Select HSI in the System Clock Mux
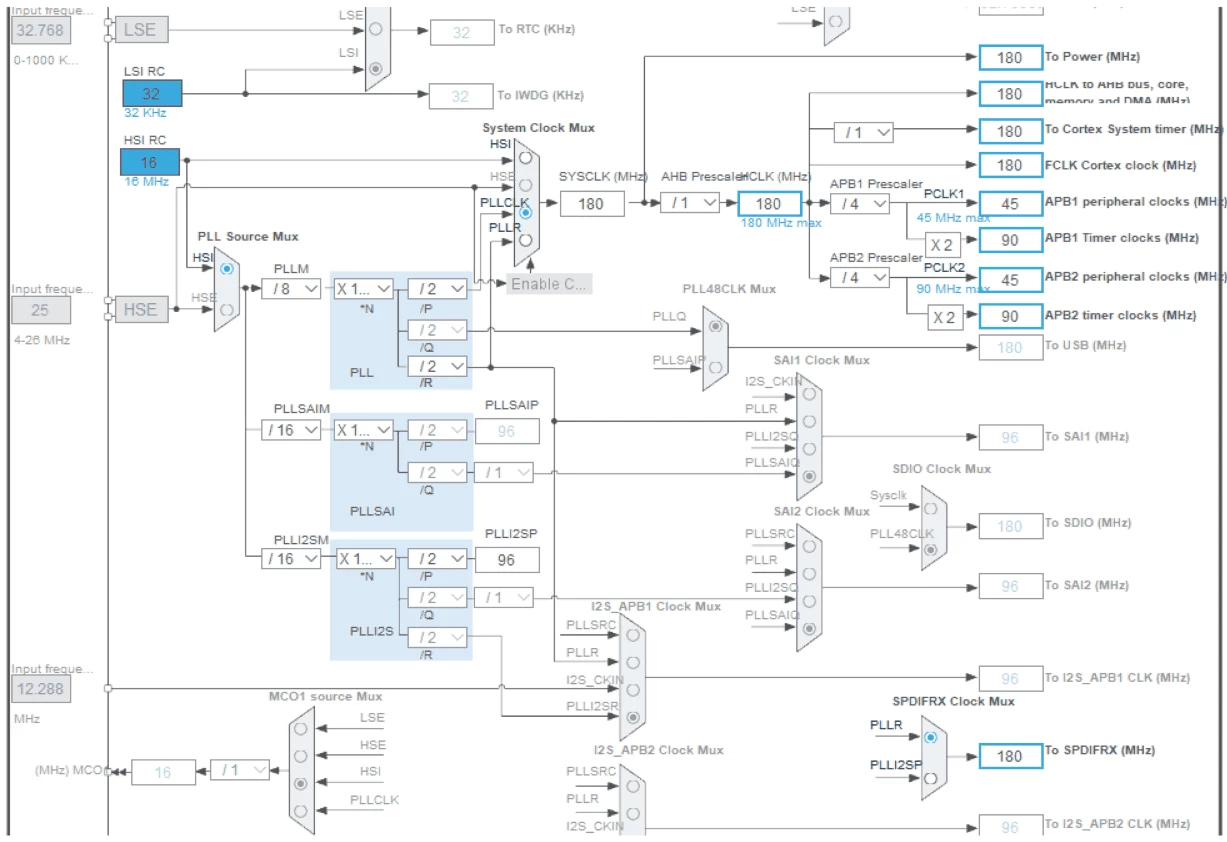1227x842 pixels. 526,159
